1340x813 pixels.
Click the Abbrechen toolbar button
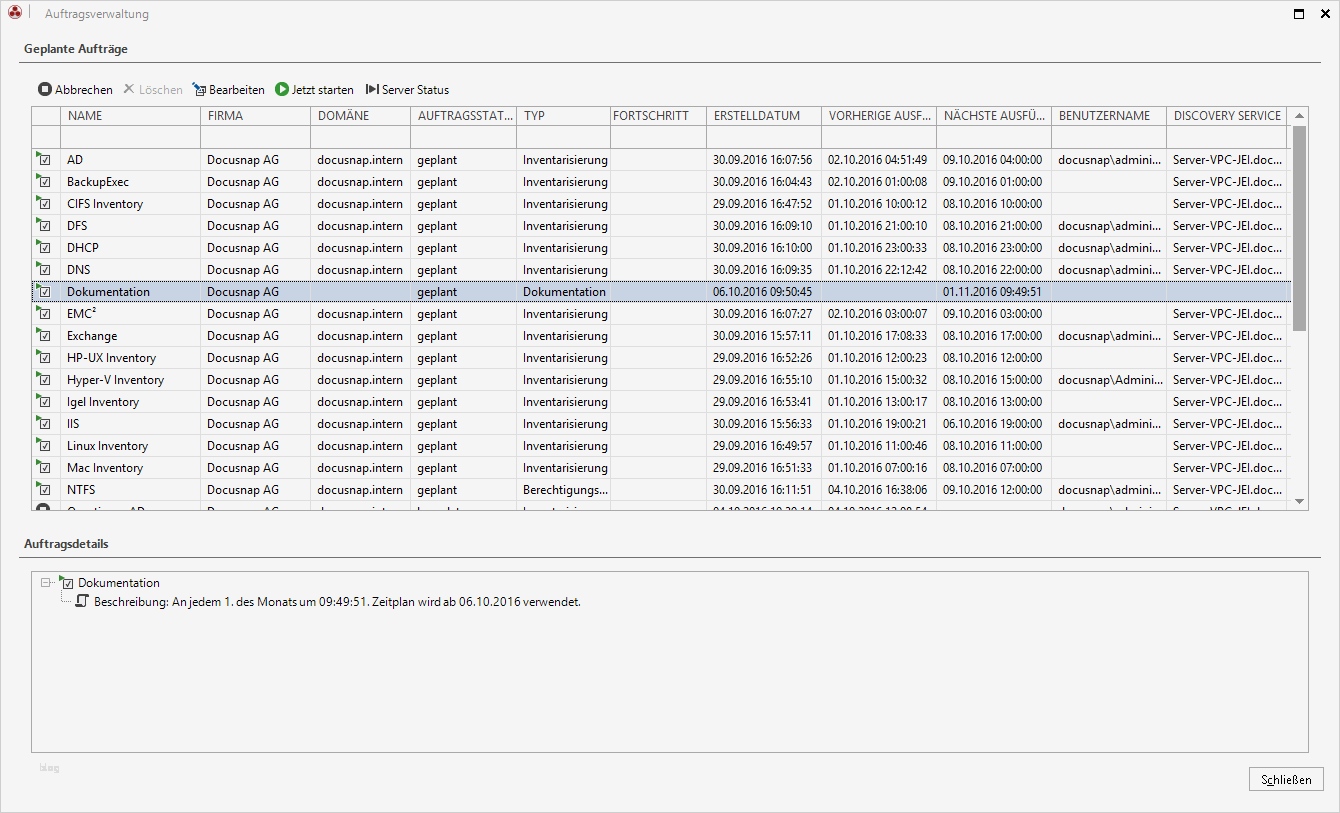coord(75,90)
